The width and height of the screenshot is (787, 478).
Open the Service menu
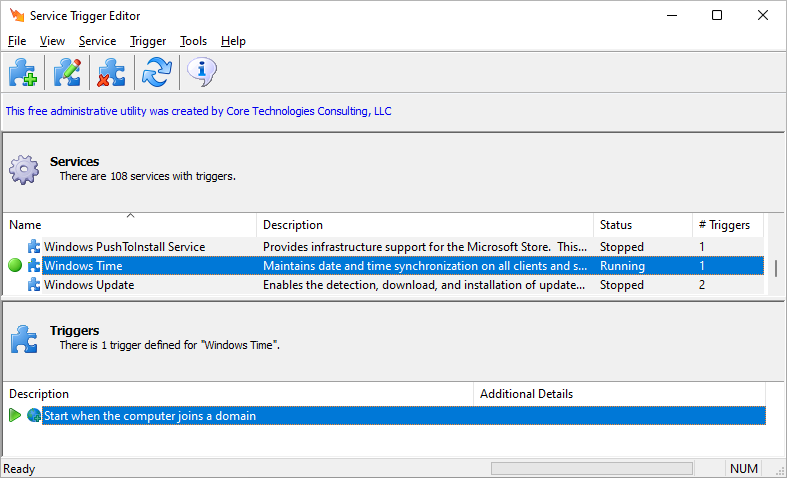pos(97,41)
